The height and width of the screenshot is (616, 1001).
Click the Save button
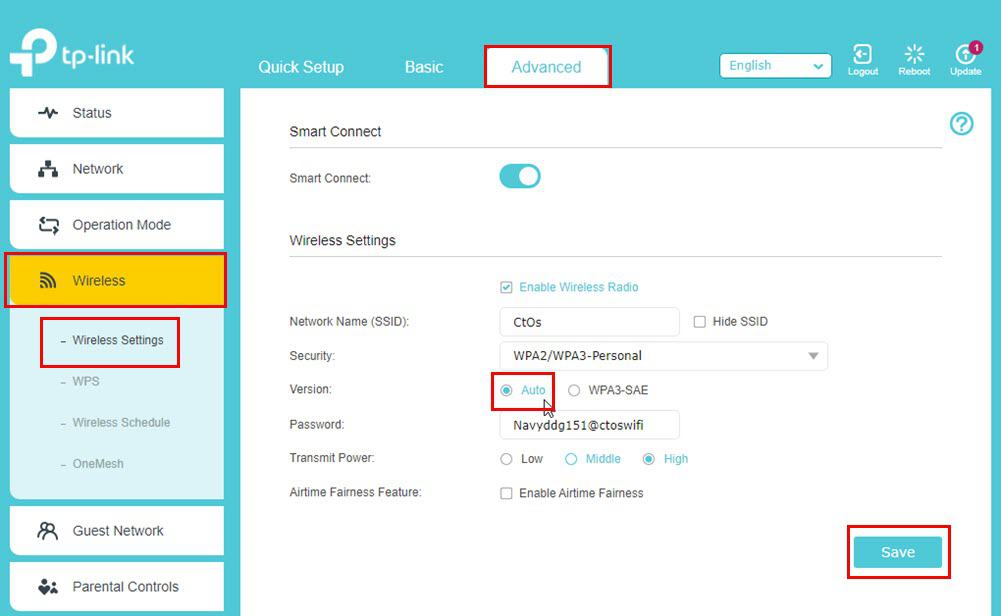pyautogui.click(x=898, y=552)
